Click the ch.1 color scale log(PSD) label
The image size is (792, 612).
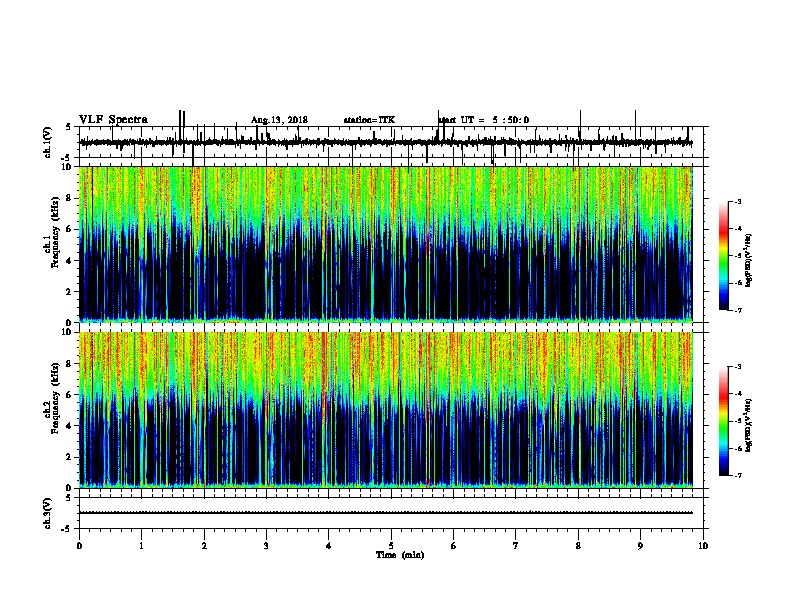749,261
